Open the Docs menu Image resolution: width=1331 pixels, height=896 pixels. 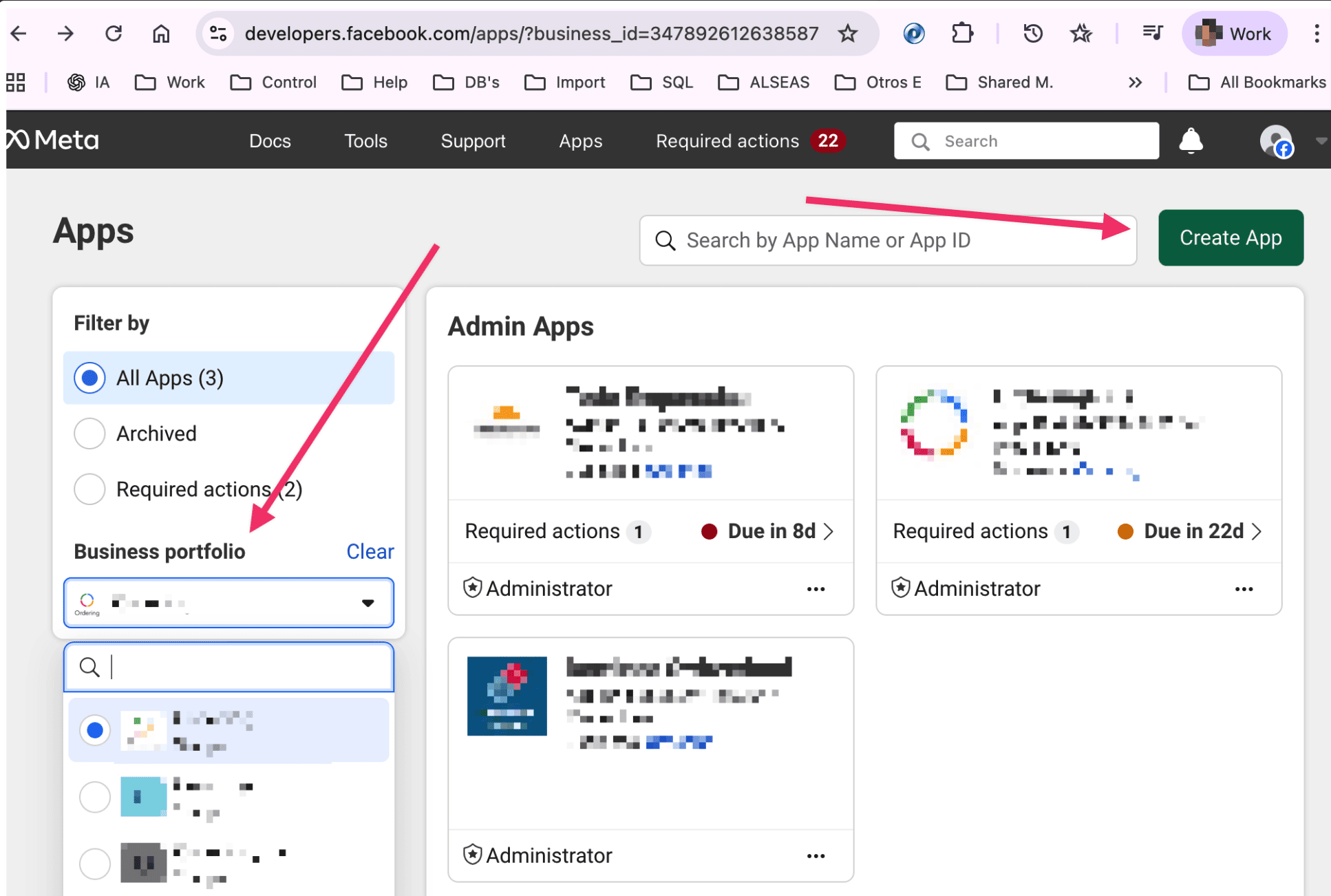coord(270,141)
